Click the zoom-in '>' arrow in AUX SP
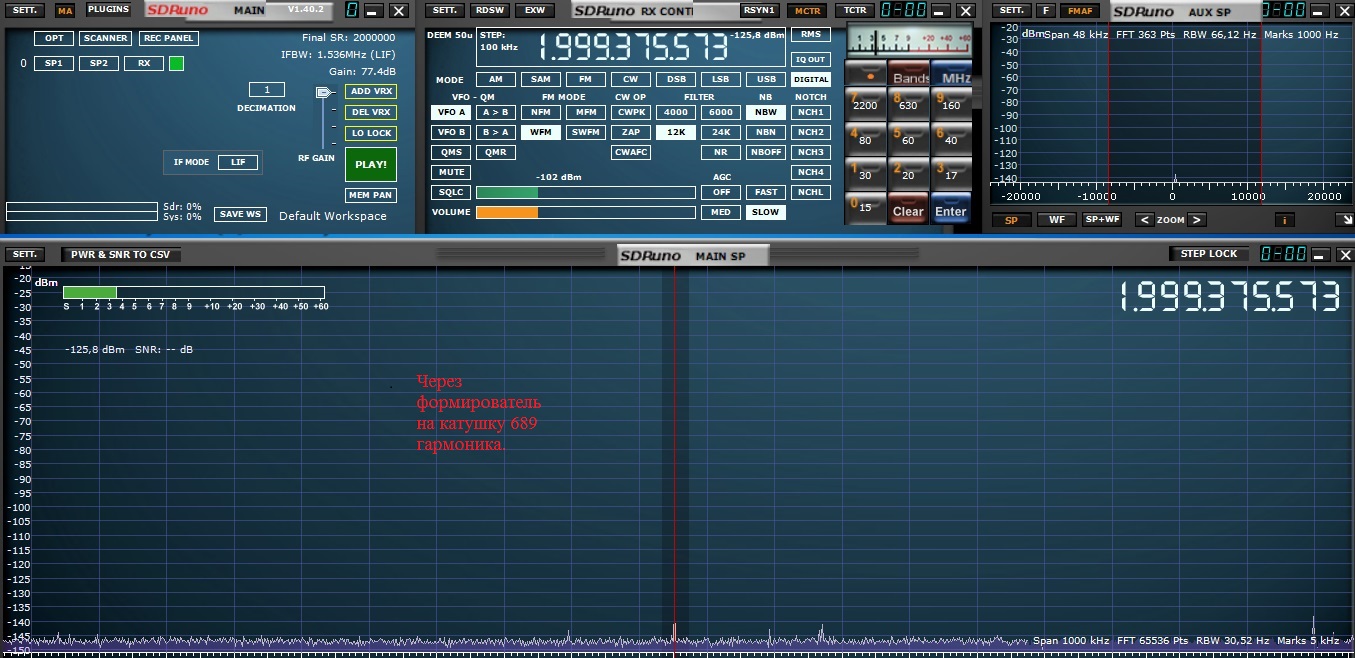 click(1197, 220)
